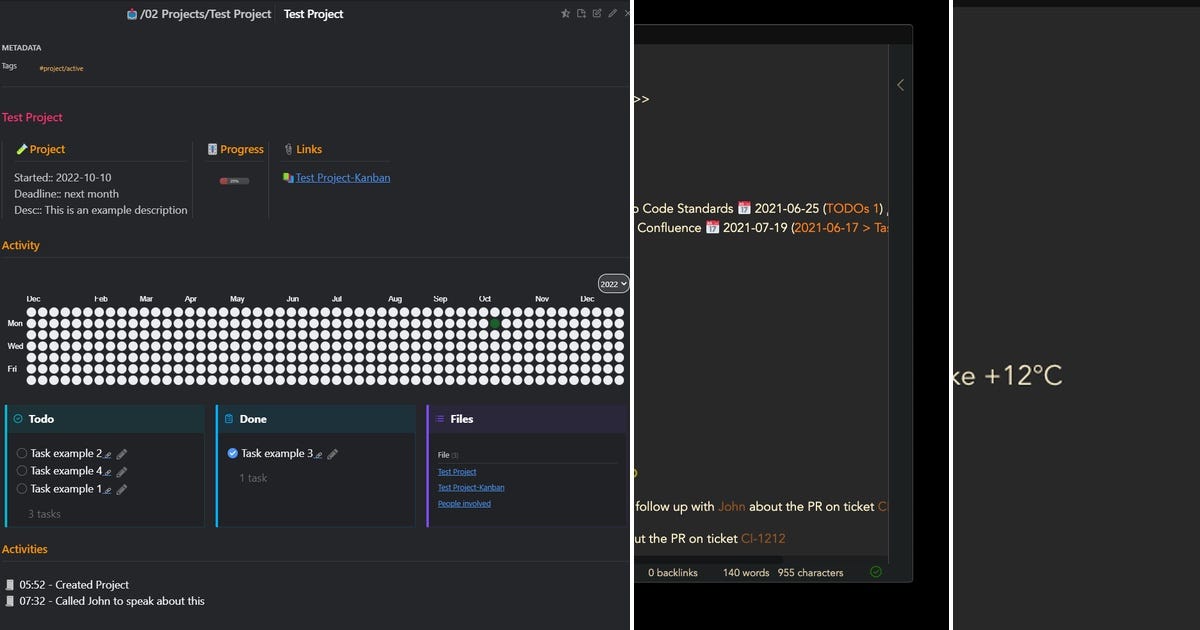Check off Task example 1 in Todo
Screen dimensions: 1200x630
coord(22,489)
